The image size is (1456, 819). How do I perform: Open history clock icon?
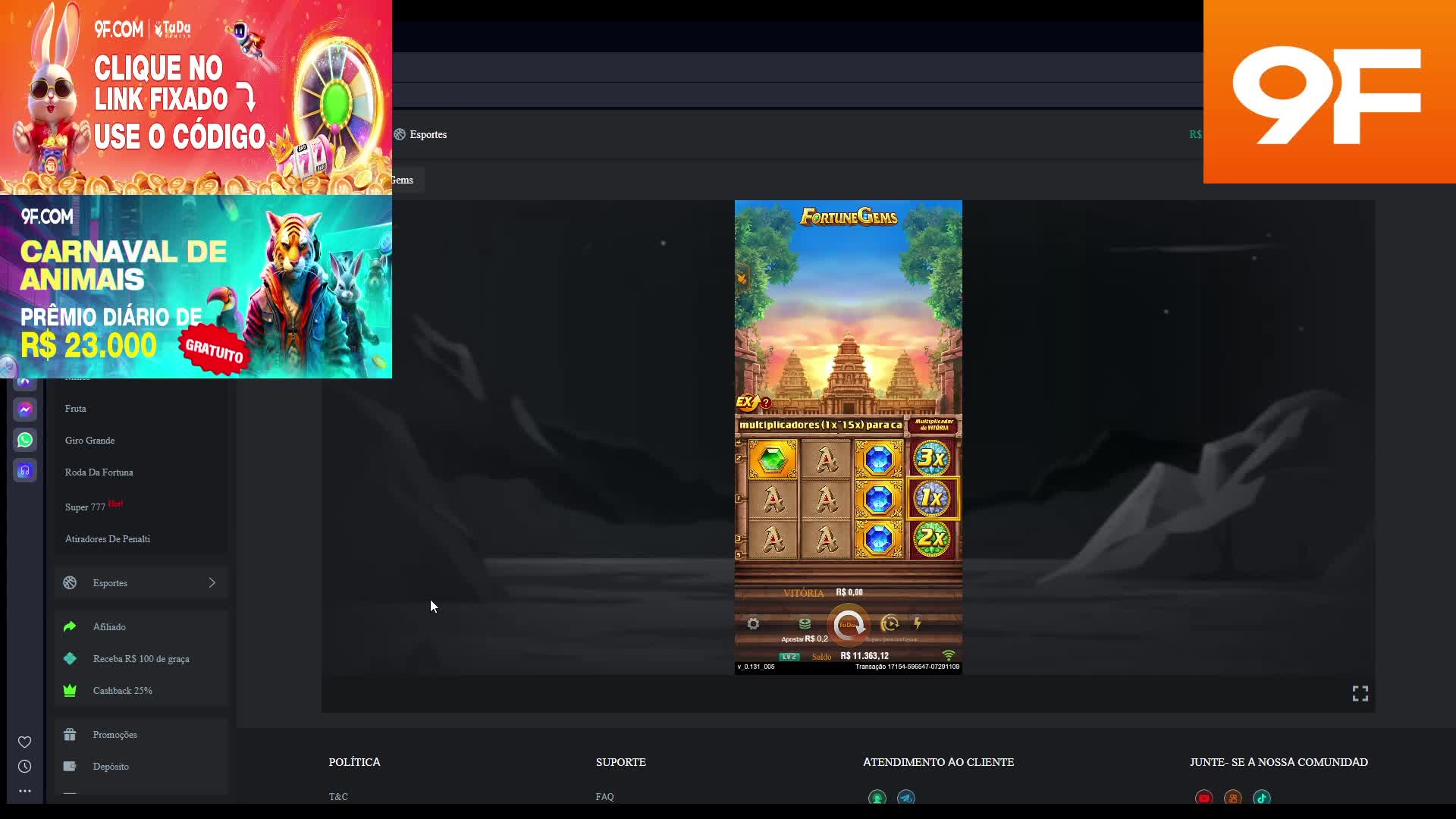pyautogui.click(x=25, y=767)
